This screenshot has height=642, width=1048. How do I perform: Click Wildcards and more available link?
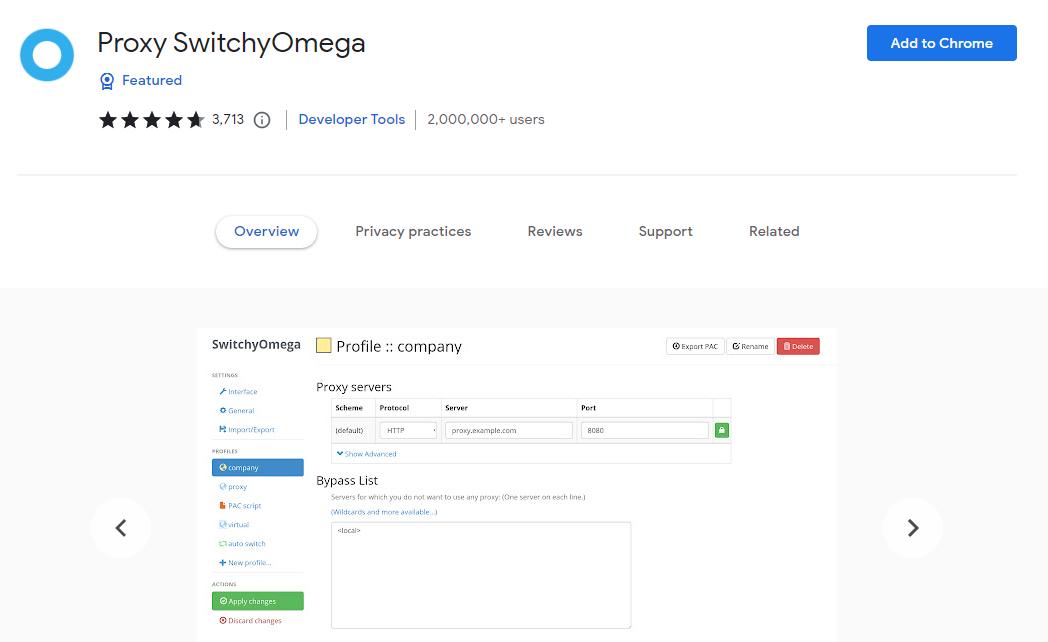click(x=384, y=512)
